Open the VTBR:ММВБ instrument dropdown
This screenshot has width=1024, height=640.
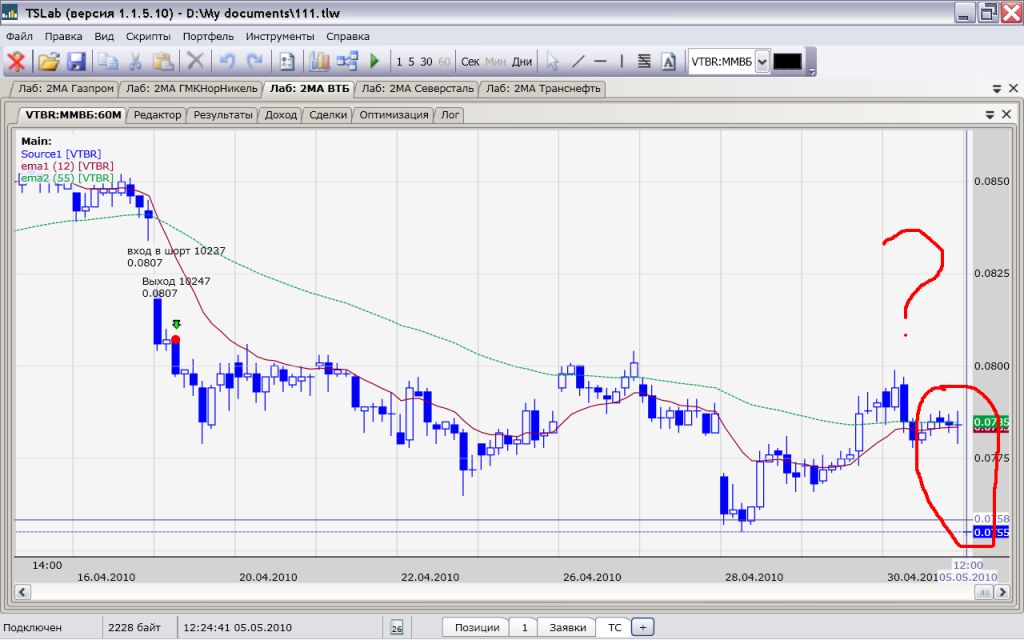click(762, 62)
